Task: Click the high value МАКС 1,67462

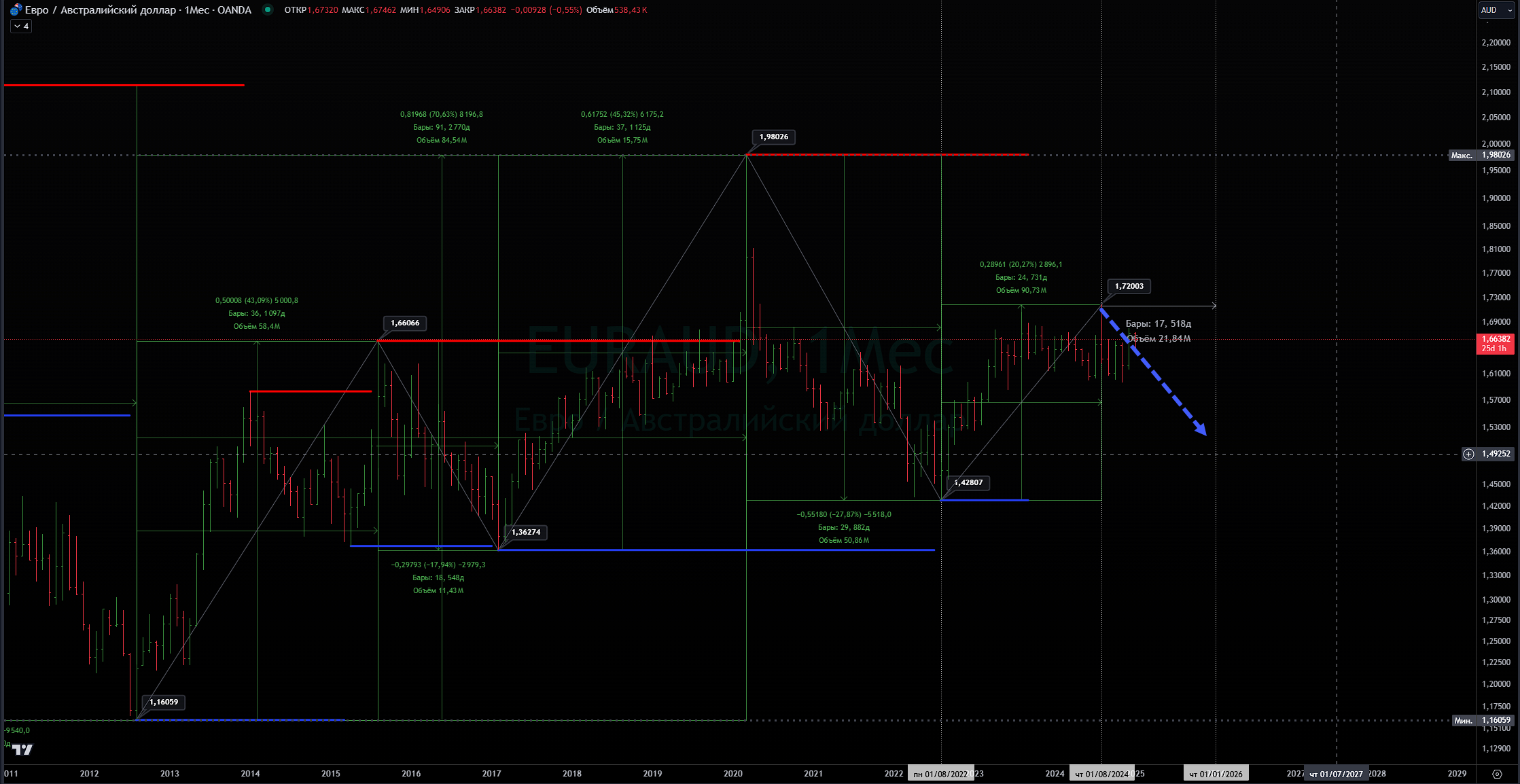Action: pos(369,10)
